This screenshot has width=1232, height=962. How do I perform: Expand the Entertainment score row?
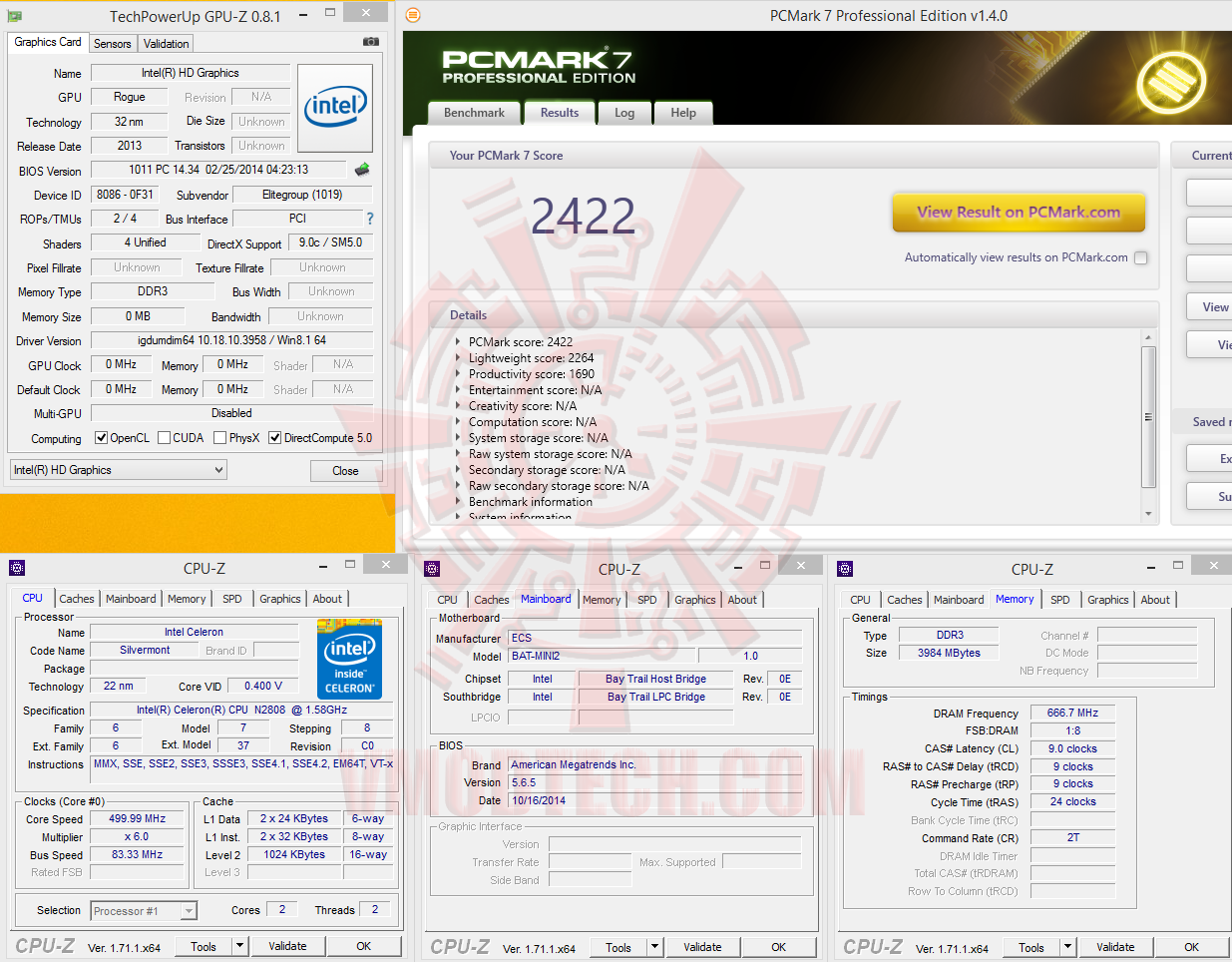coord(458,389)
